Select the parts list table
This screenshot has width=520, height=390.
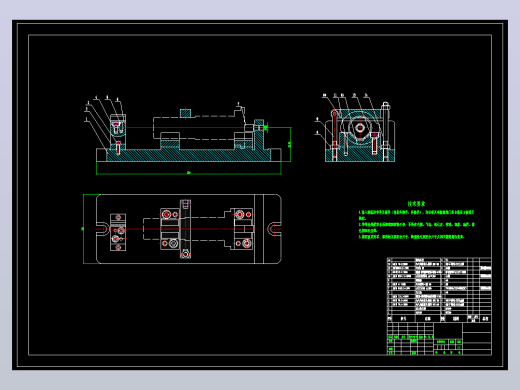pos(439,289)
